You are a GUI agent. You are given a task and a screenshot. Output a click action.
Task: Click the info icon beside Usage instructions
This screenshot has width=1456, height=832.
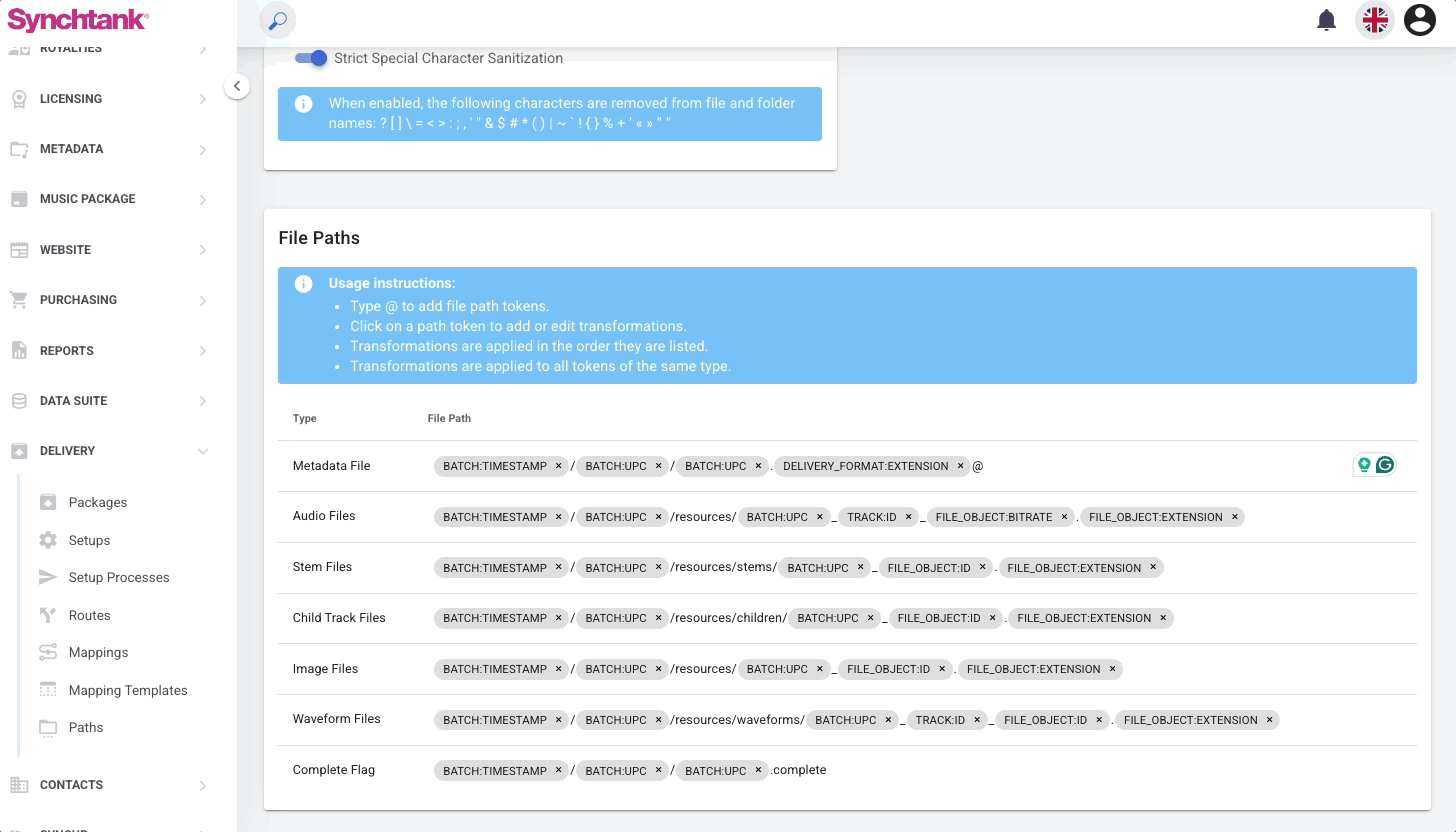[x=303, y=284]
